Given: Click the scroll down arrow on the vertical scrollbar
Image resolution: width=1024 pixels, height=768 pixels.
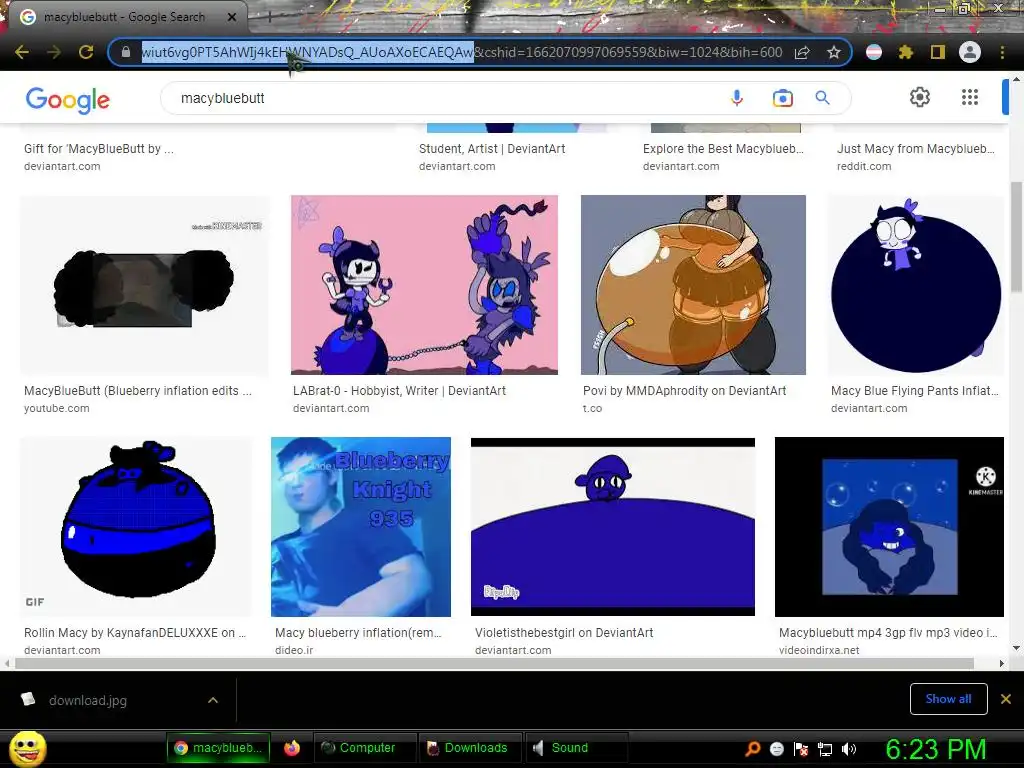Looking at the screenshot, I should click(x=1016, y=648).
